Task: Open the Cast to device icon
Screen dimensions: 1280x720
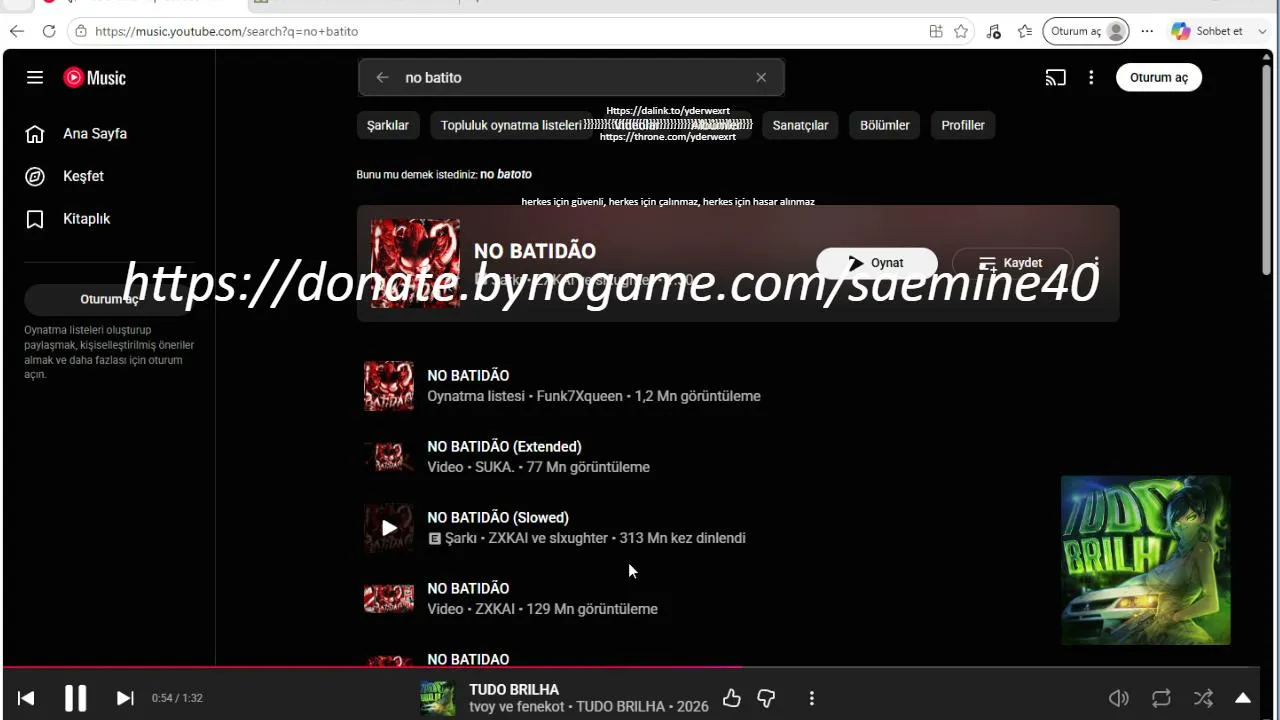Action: [1056, 77]
